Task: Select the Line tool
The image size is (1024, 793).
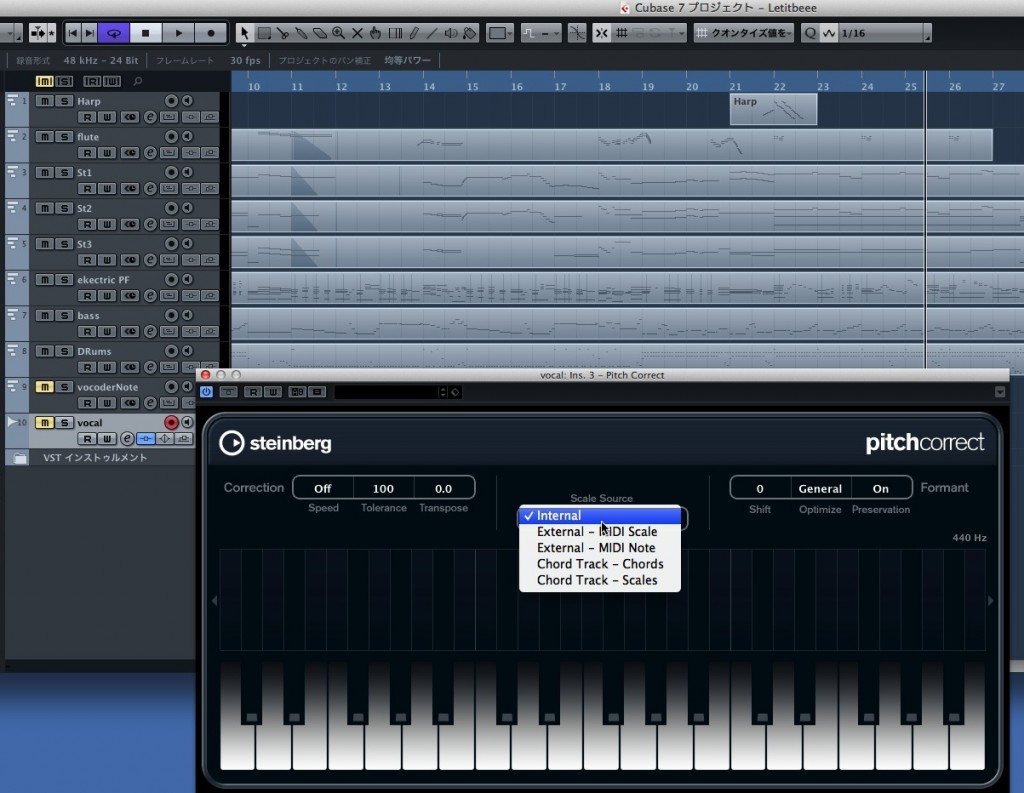Action: [x=432, y=33]
